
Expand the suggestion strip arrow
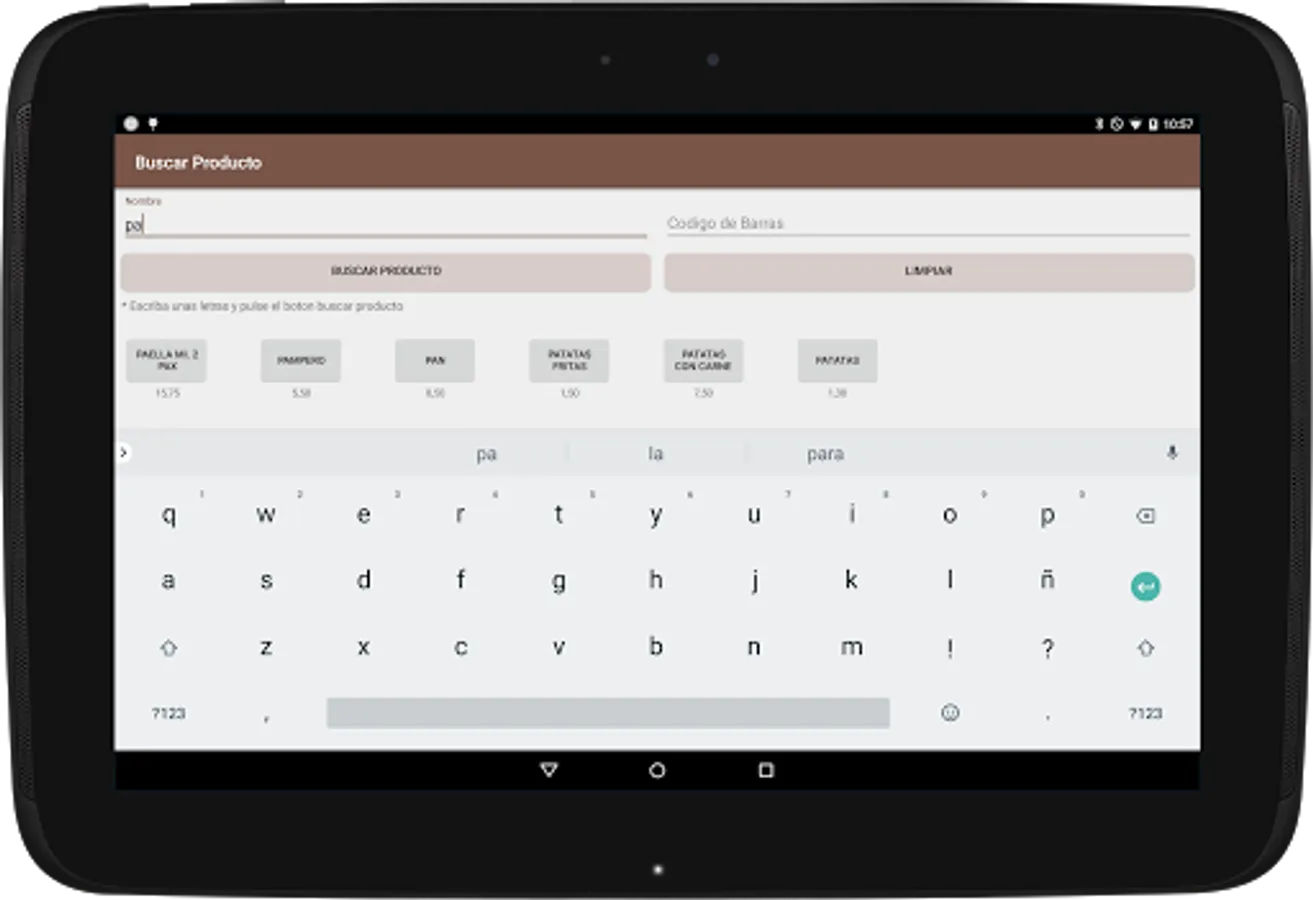[x=123, y=453]
